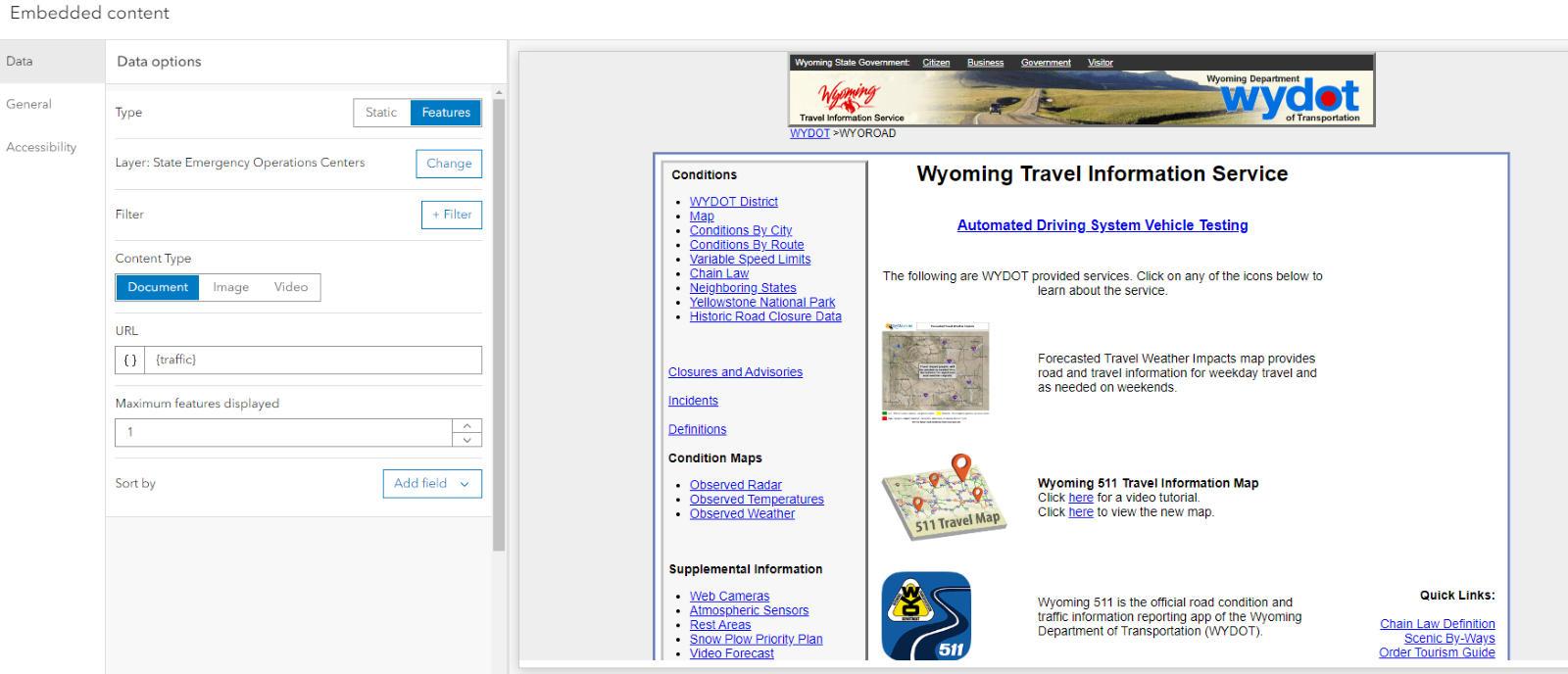Screen dimensions: 1568x674
Task: Open Snow Plow Priority Plan link
Action: (756, 640)
